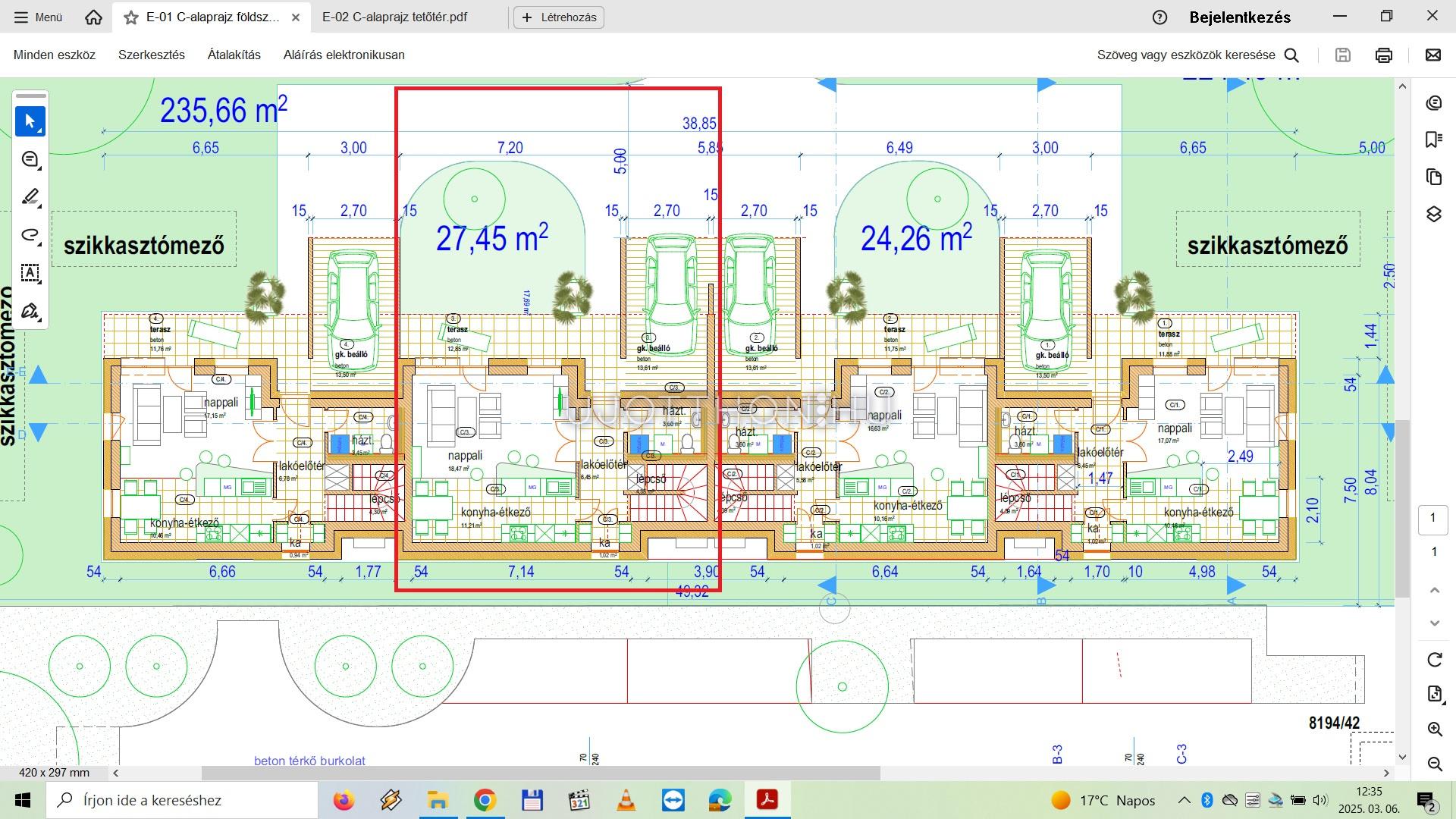Click the save floppy icon
The height and width of the screenshot is (819, 1456).
pyautogui.click(x=1343, y=55)
